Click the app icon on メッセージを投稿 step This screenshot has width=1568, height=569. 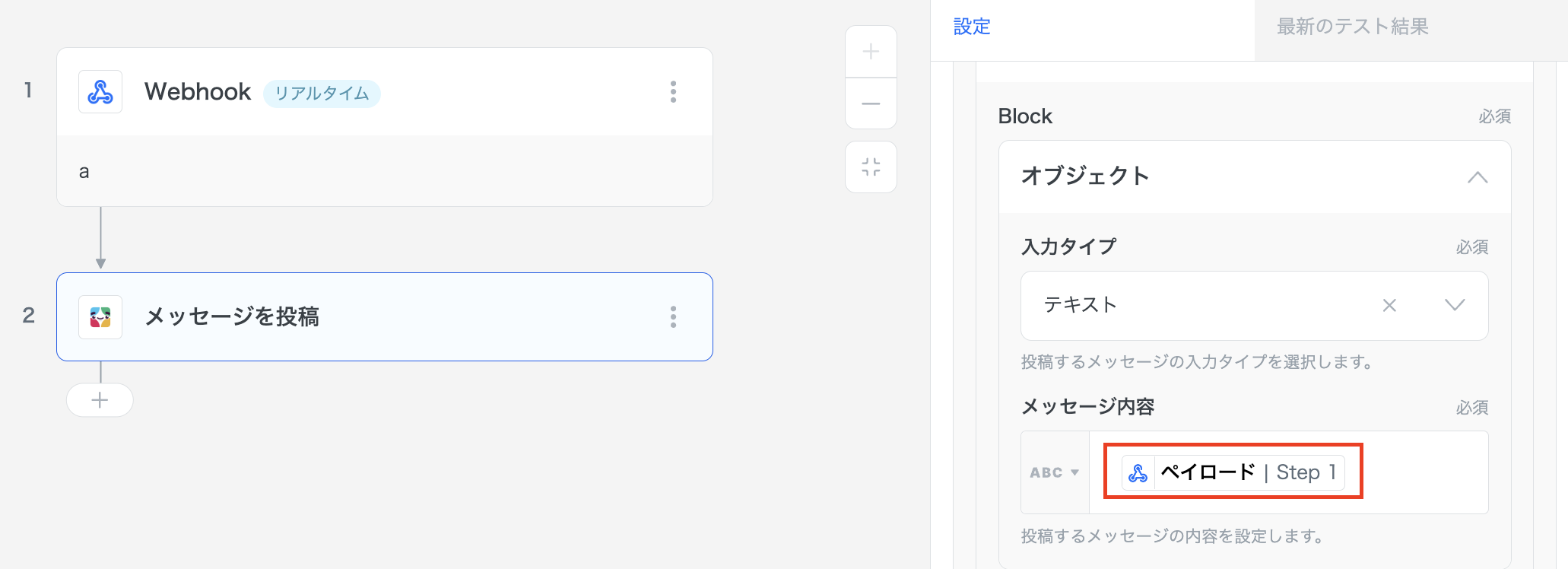[100, 316]
